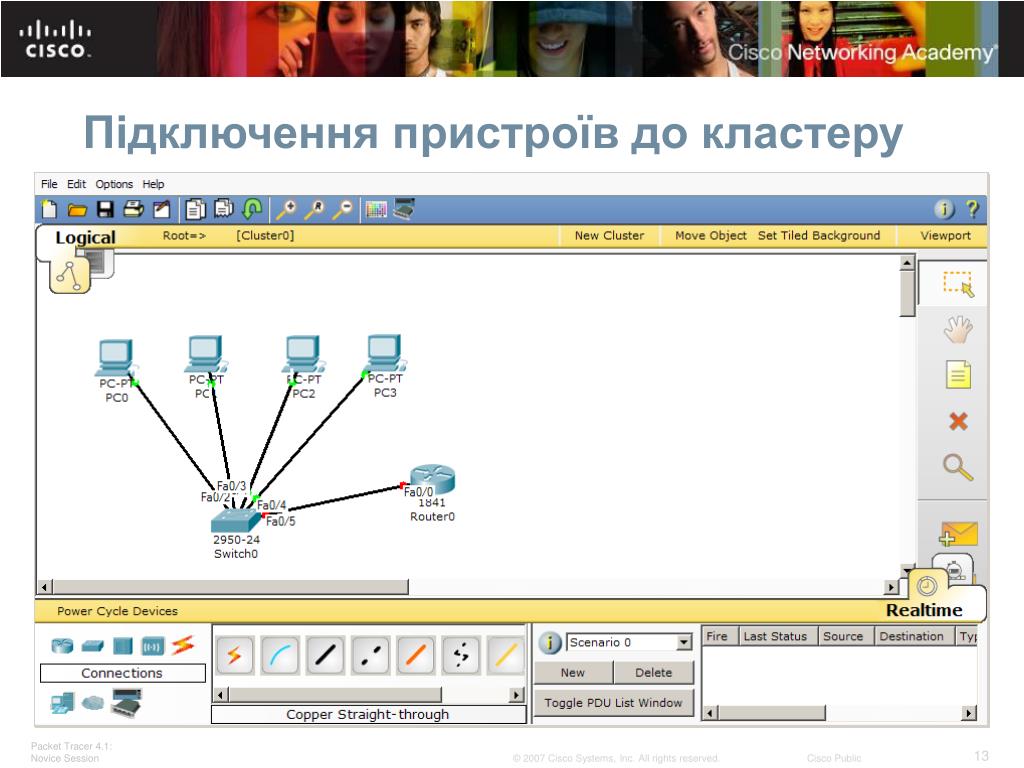Click the Print icon
The height and width of the screenshot is (768, 1024).
tap(133, 209)
